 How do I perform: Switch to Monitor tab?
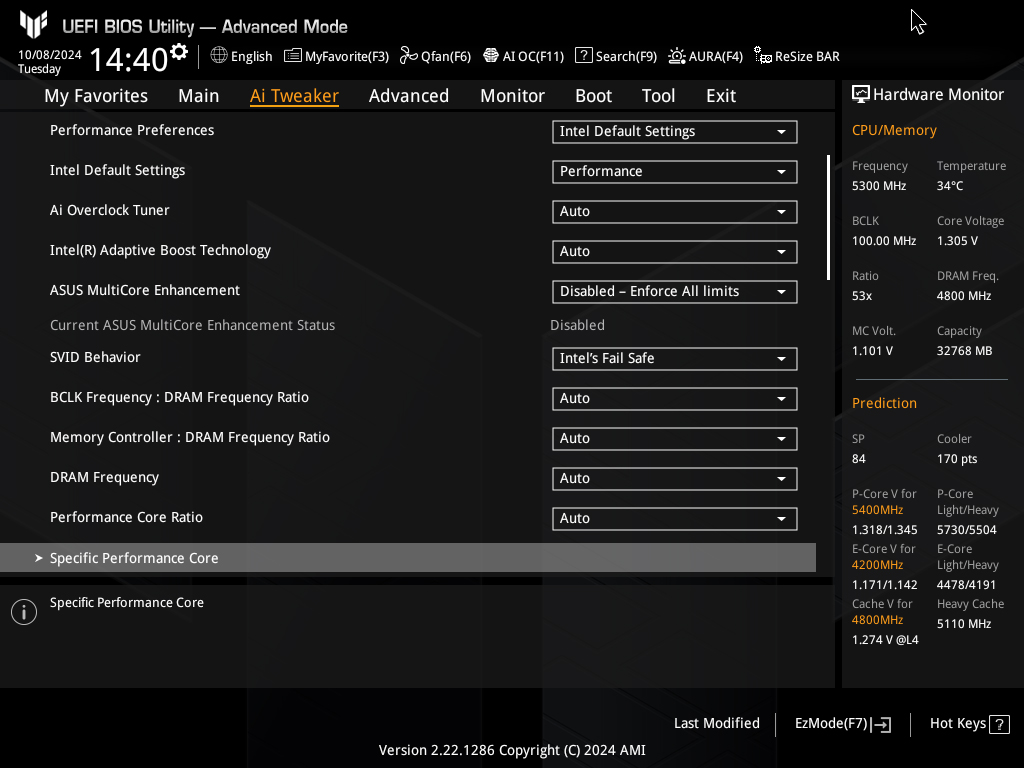pyautogui.click(x=513, y=96)
